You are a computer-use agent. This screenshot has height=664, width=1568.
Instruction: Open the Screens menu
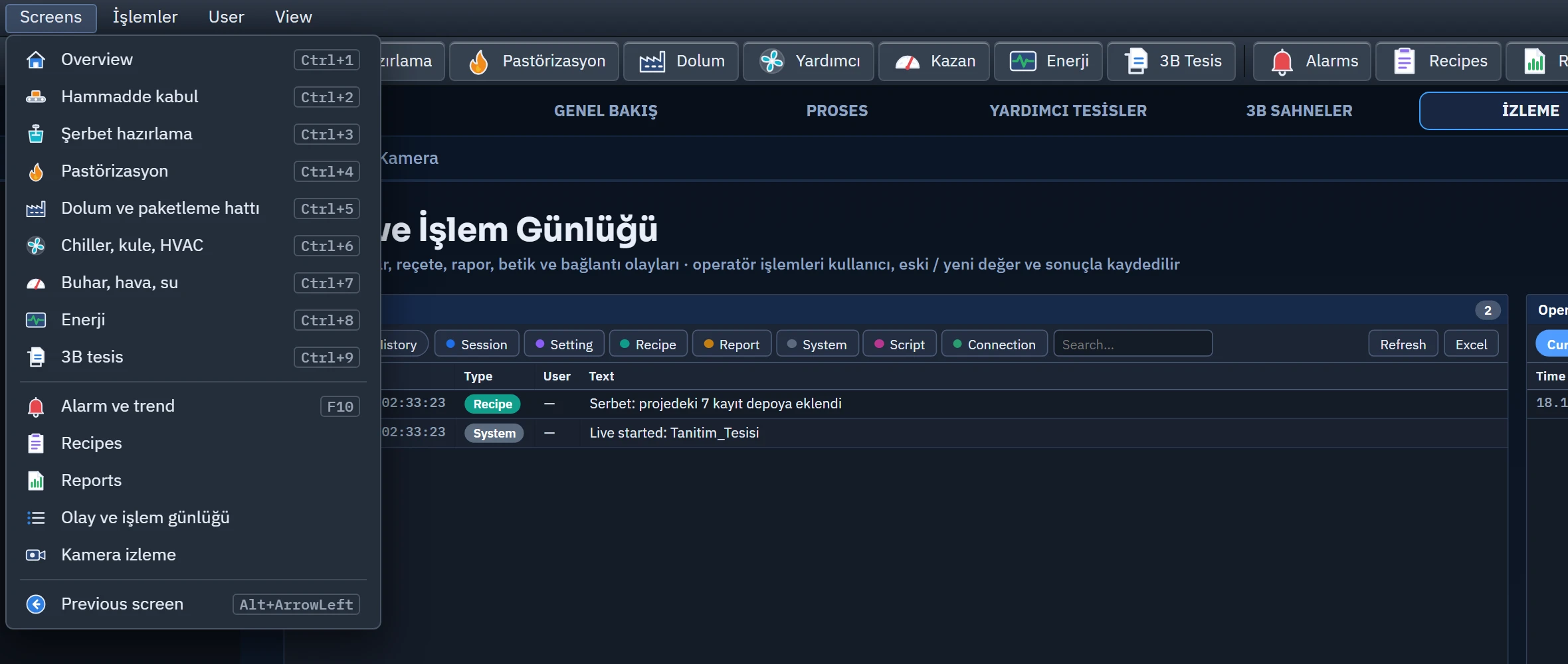(51, 17)
